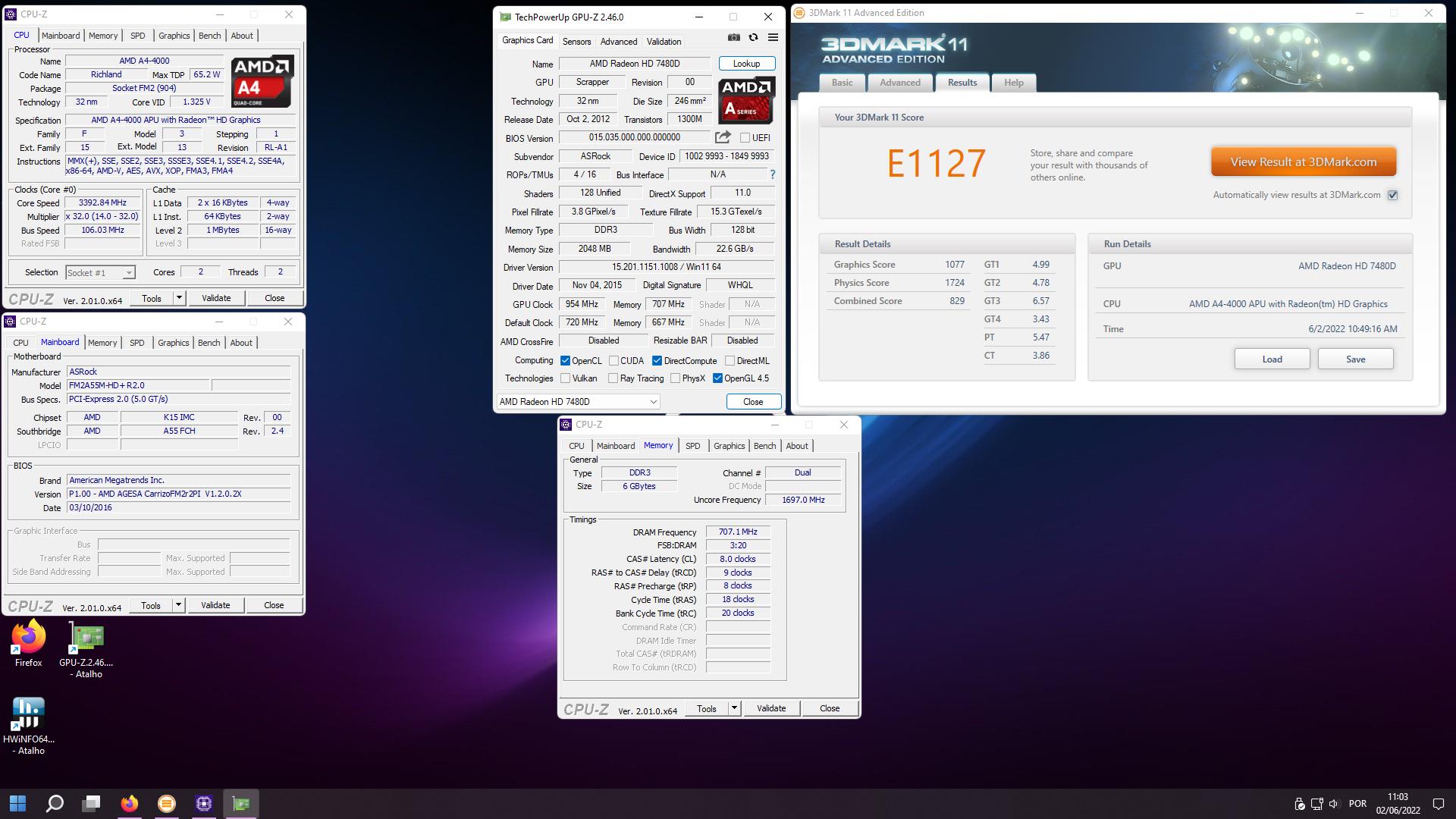
Task: Switch to GPU-Z in the taskbar
Action: (241, 803)
